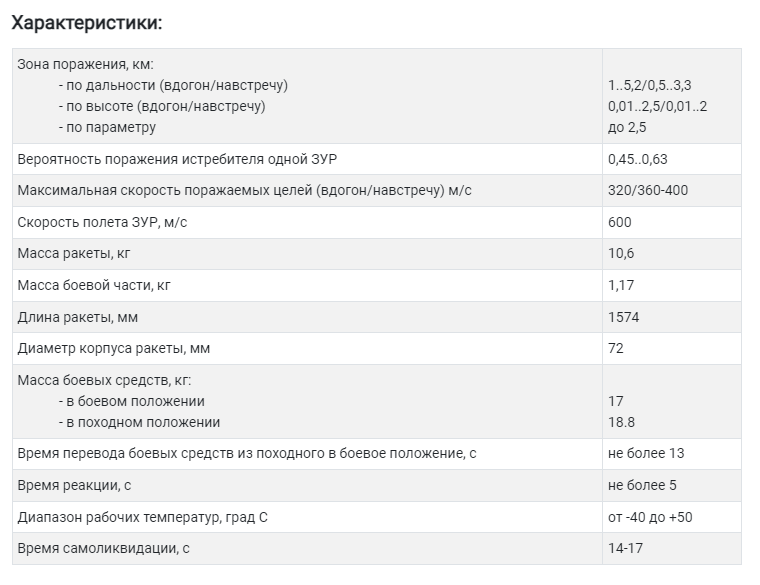Click the self-destruct time value "14-17"

pos(625,549)
